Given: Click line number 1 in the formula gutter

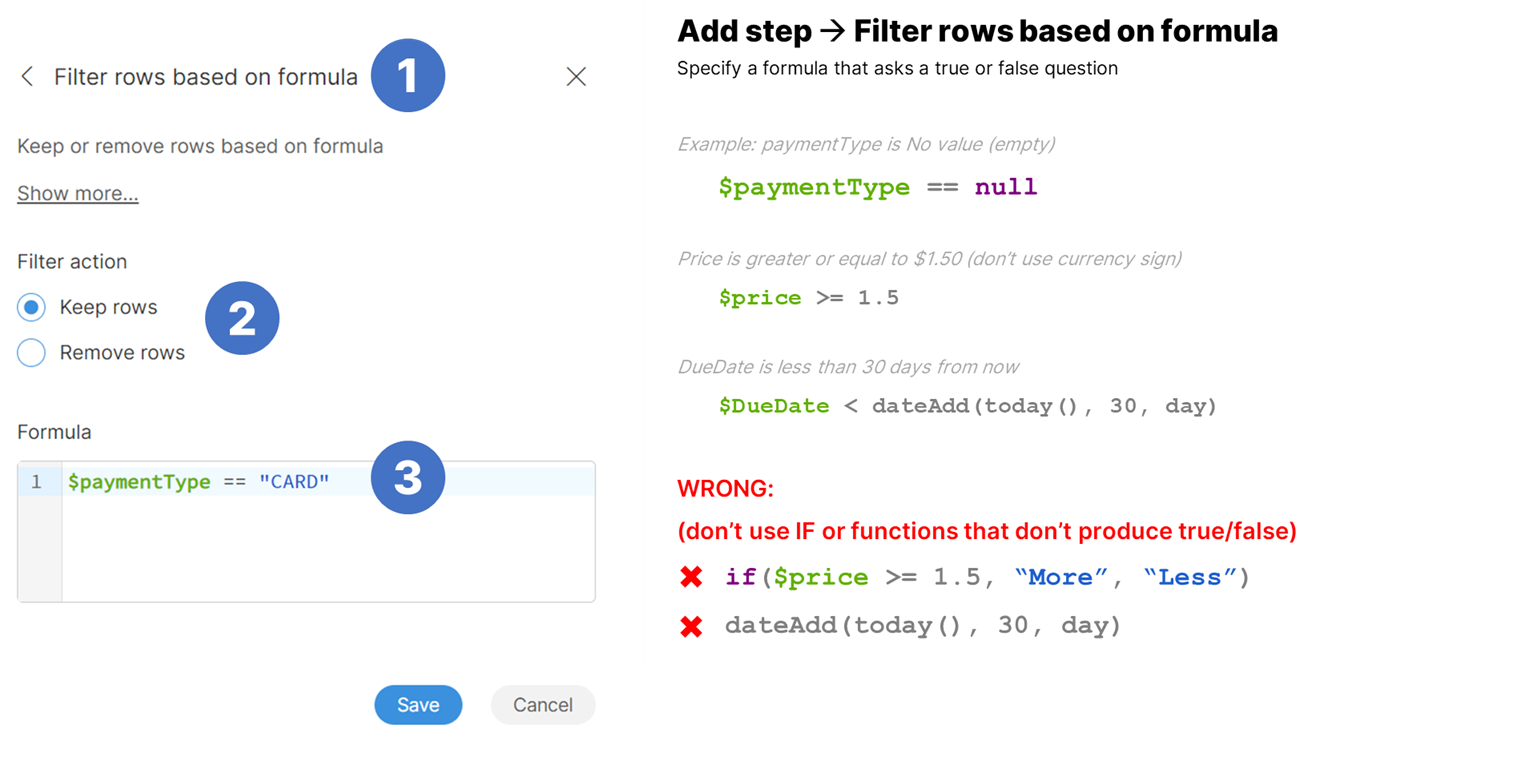Looking at the screenshot, I should [x=37, y=481].
